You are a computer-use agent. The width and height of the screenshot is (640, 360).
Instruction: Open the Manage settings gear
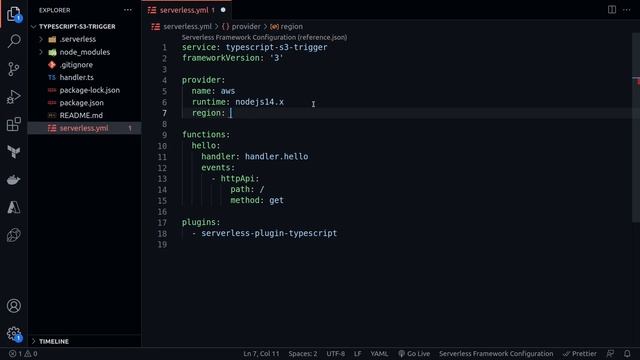(14, 334)
